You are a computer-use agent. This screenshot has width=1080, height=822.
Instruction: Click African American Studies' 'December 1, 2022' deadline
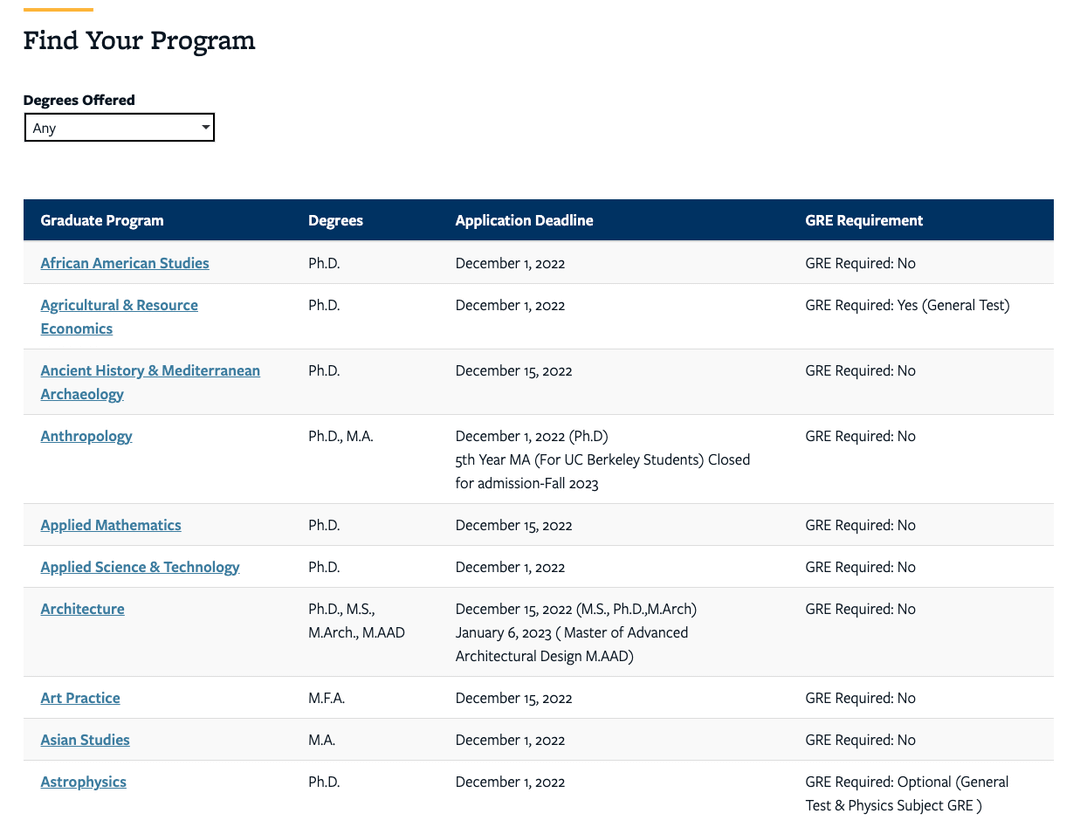510,263
